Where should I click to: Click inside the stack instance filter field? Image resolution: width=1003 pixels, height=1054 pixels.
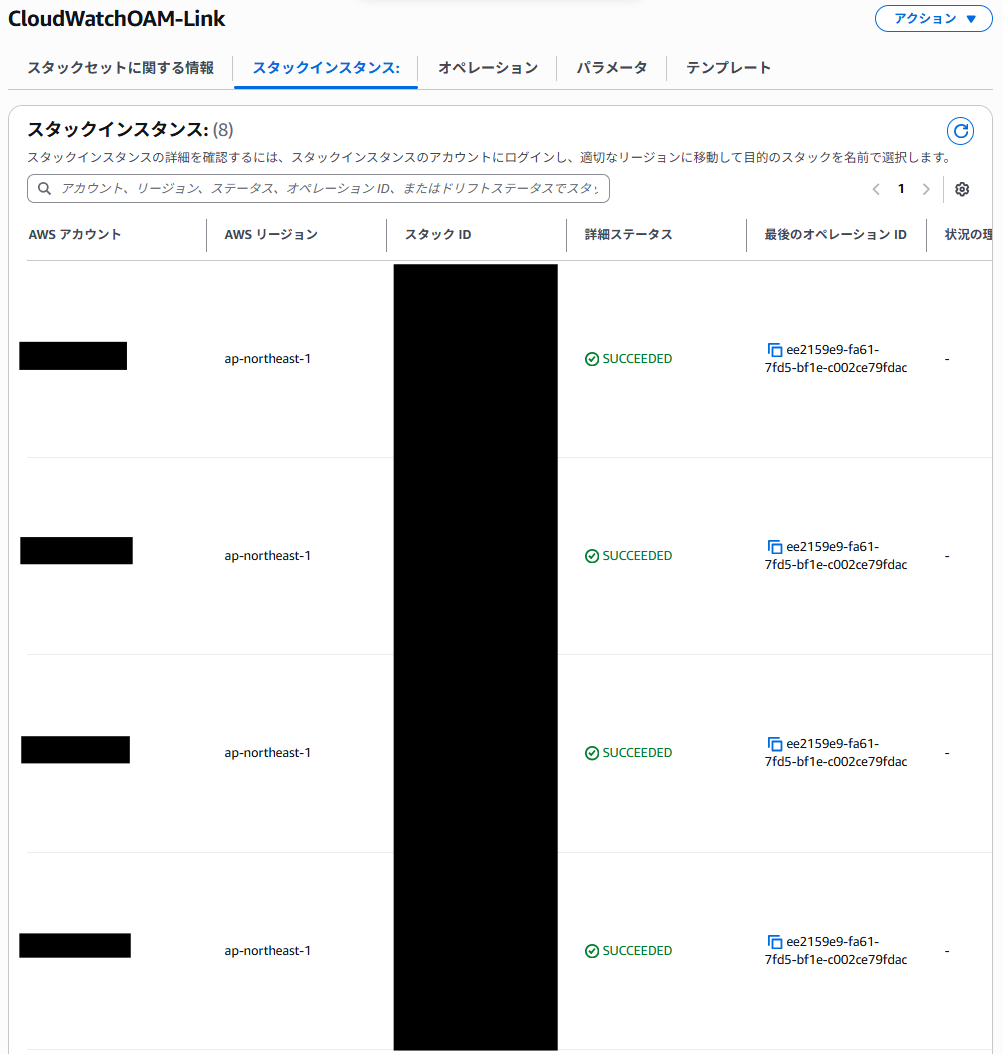click(300, 188)
